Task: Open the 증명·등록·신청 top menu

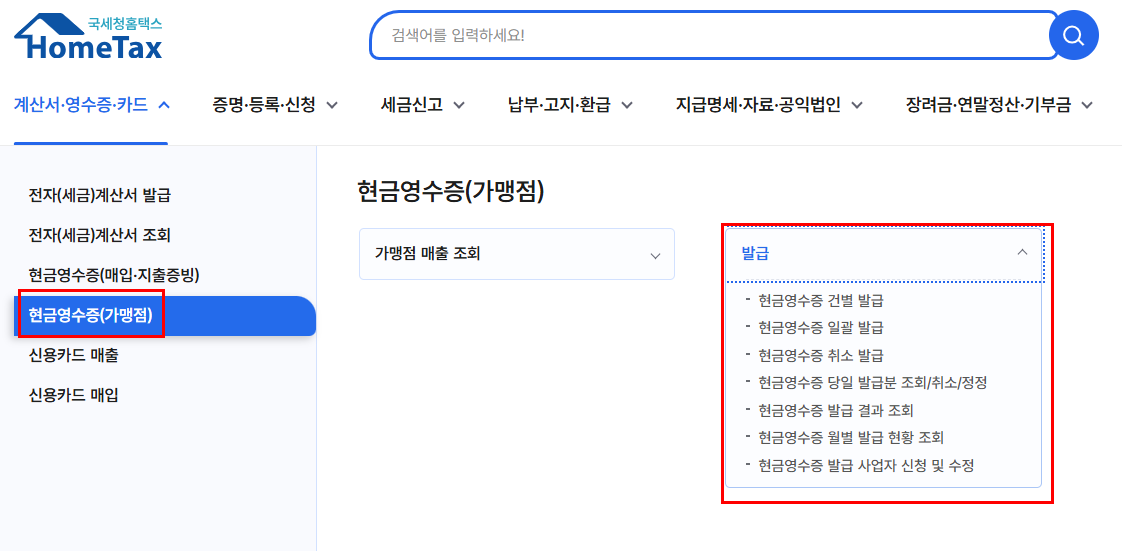Action: point(274,105)
